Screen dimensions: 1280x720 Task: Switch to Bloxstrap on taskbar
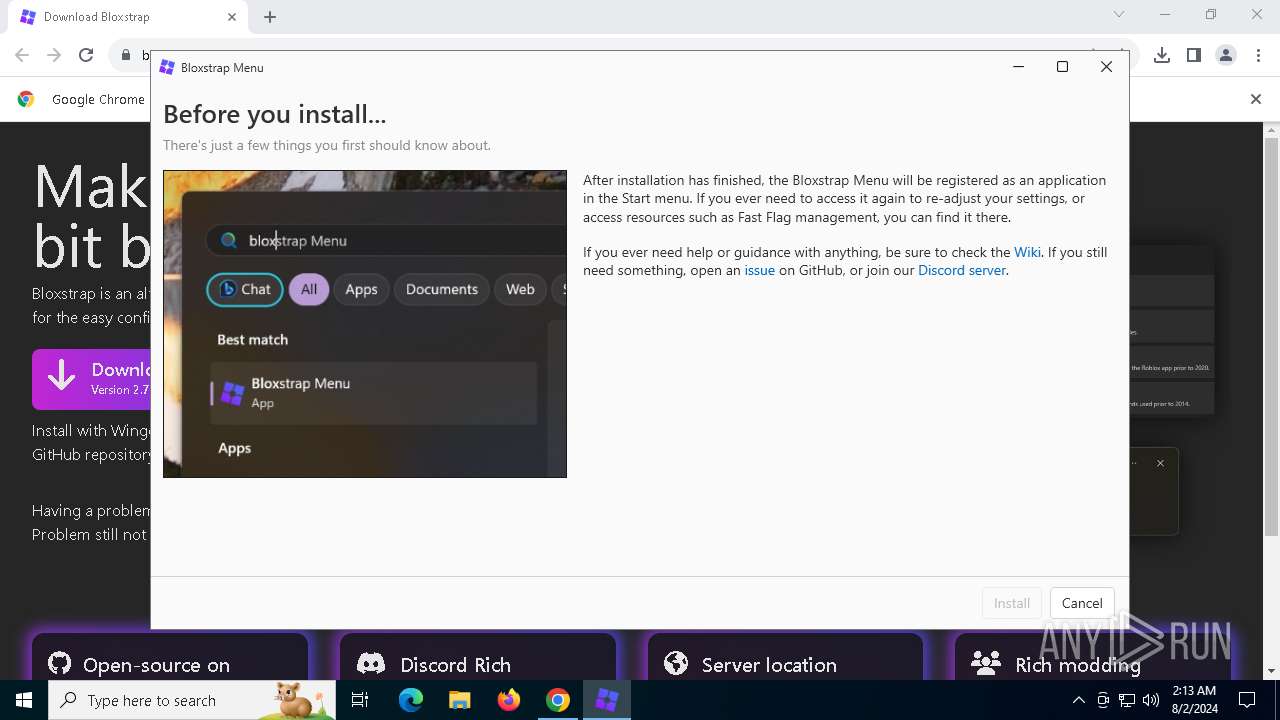click(x=606, y=700)
